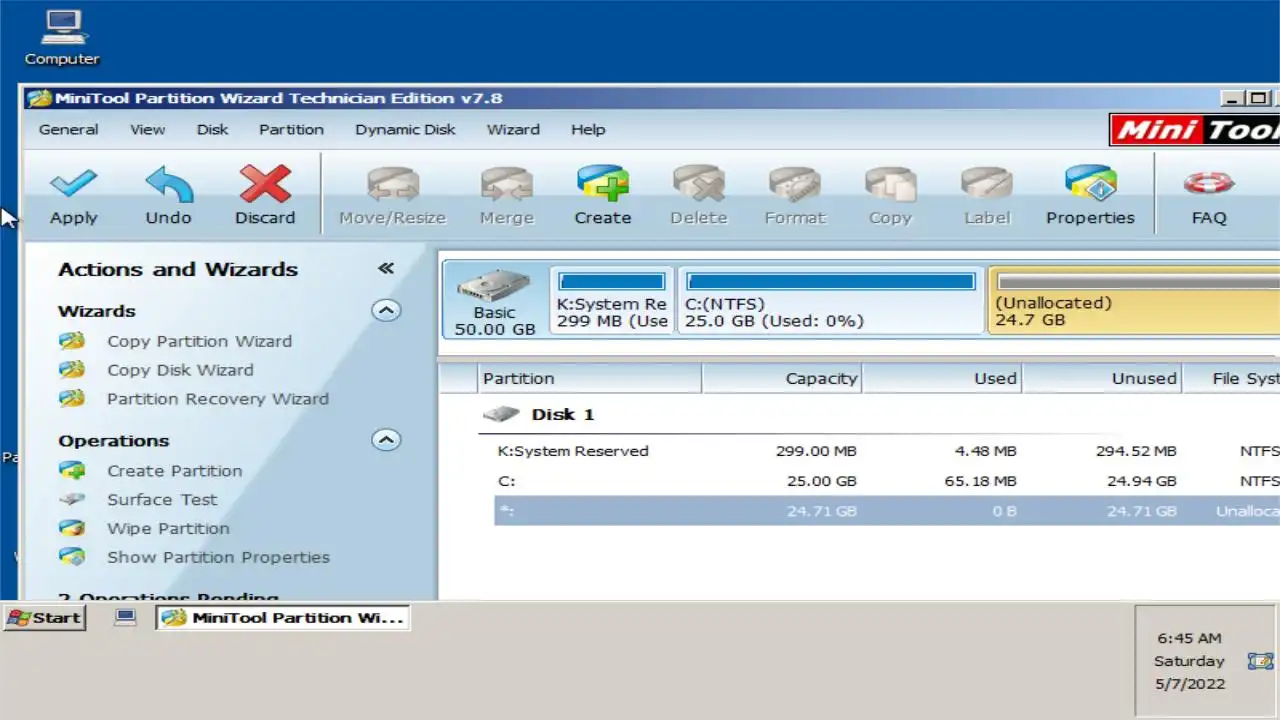Collapse the Wizards section
The height and width of the screenshot is (720, 1280).
pos(386,310)
